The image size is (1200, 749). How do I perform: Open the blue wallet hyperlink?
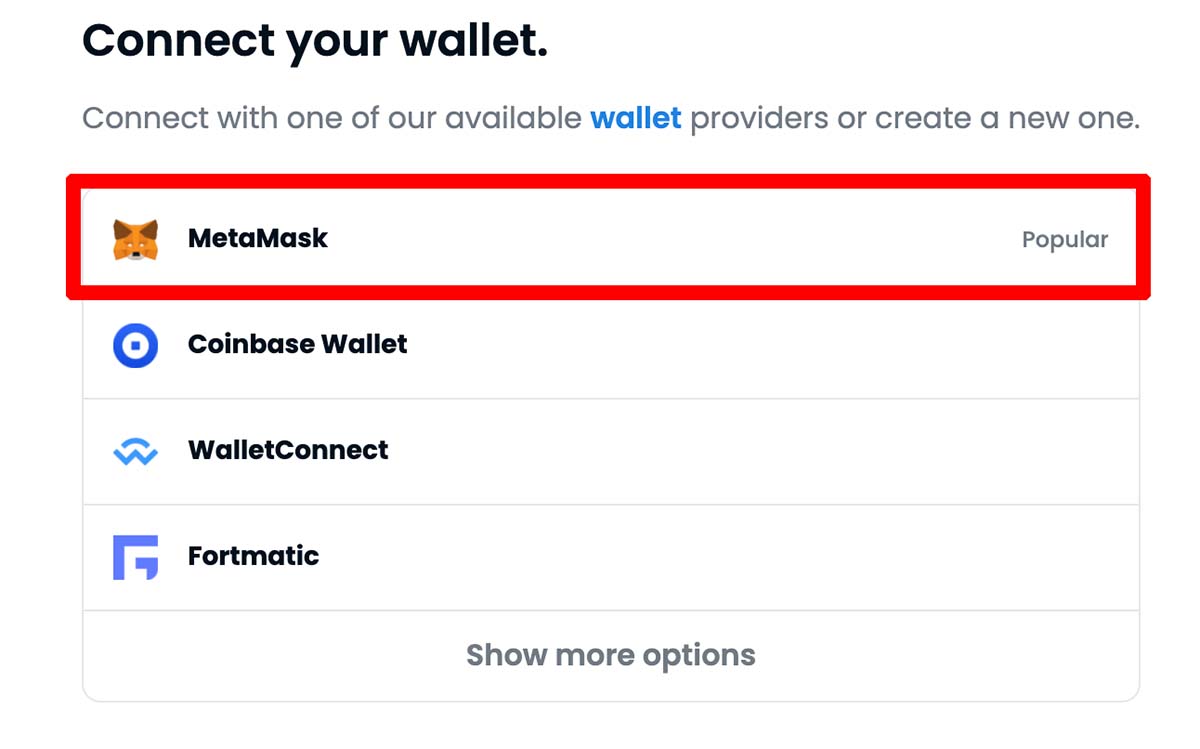(636, 118)
